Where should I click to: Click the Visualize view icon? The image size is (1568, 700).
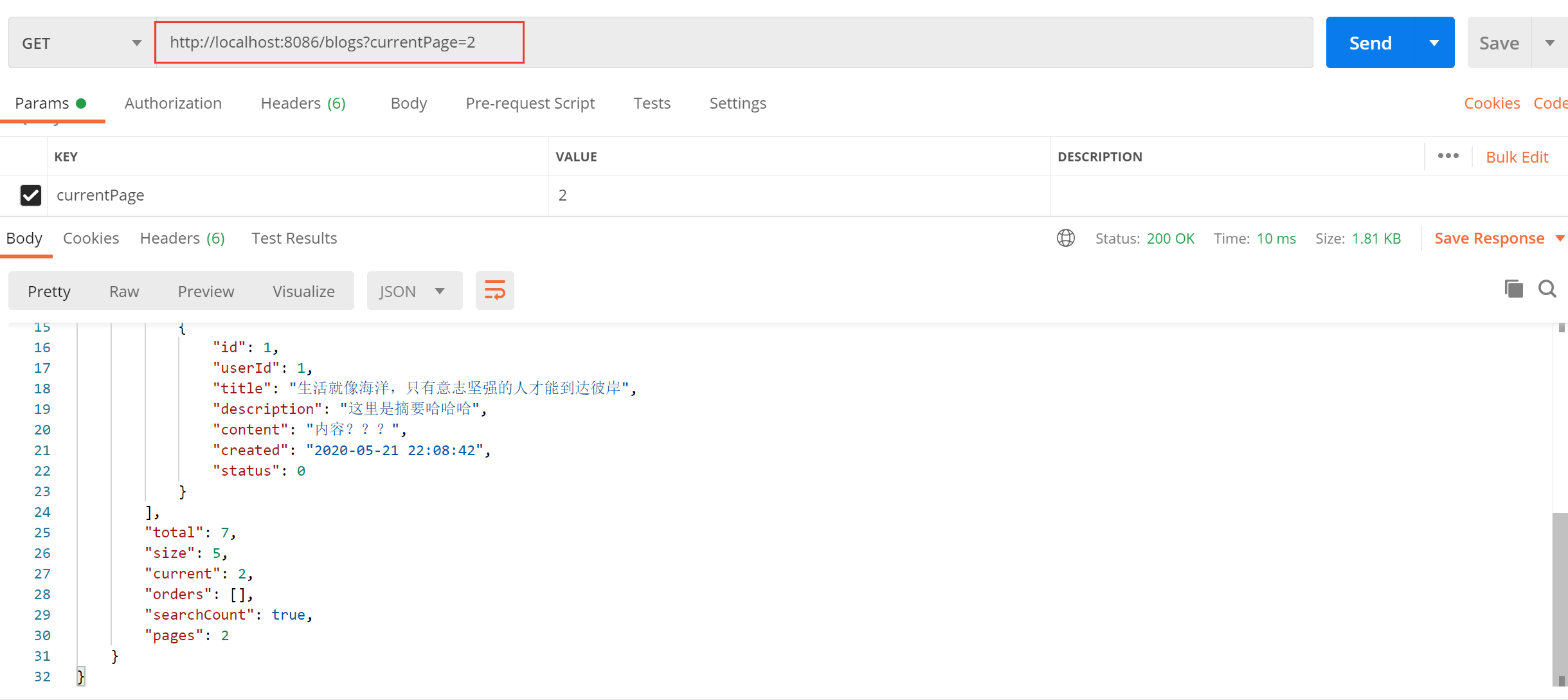303,291
